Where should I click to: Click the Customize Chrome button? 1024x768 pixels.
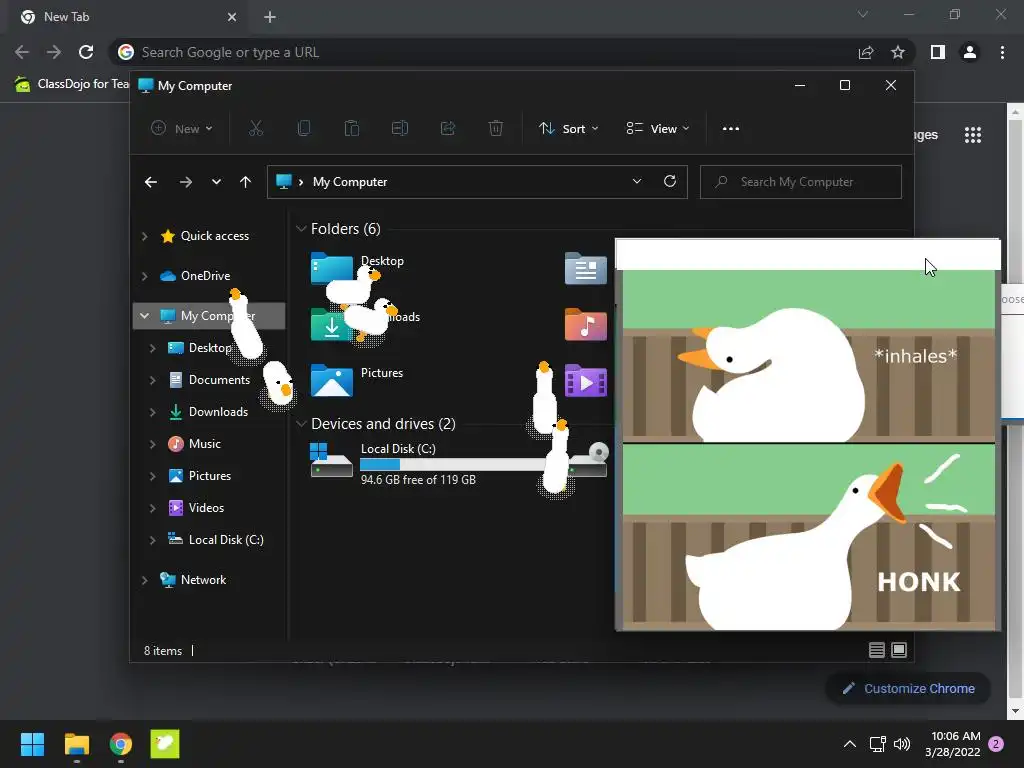click(908, 688)
